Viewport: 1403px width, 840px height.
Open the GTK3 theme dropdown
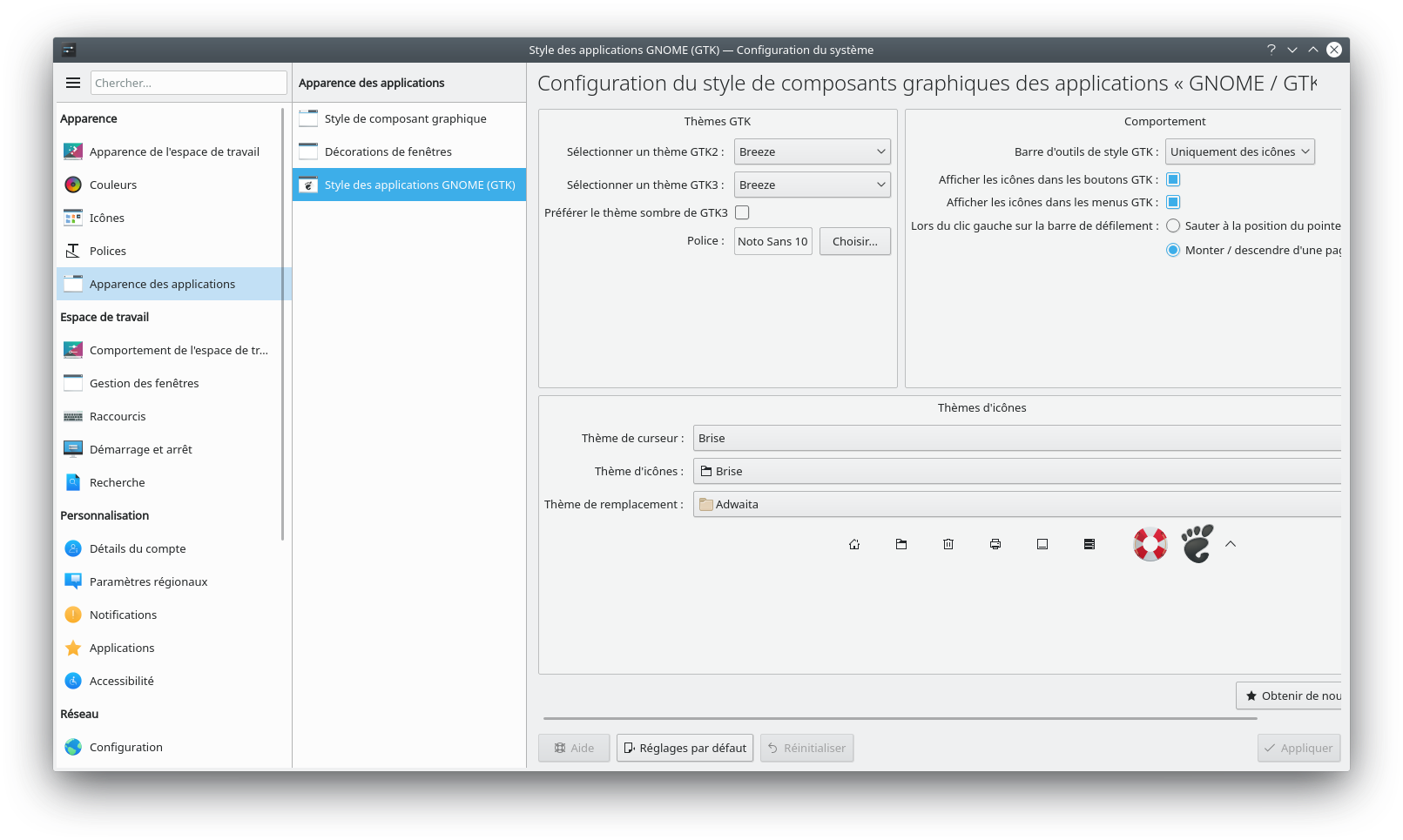812,185
